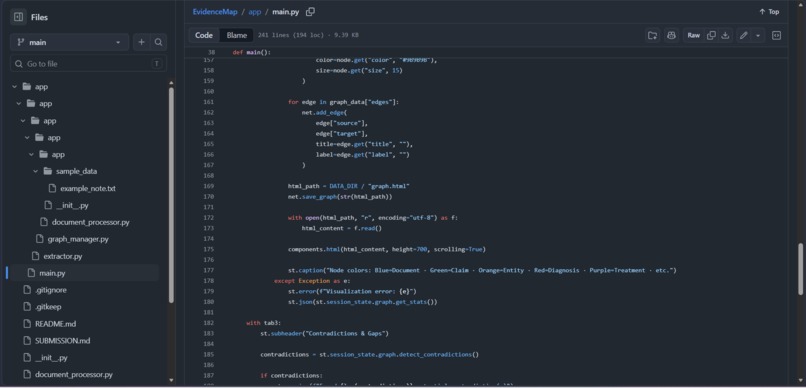The height and width of the screenshot is (388, 806).
Task: Collapse the innermost app folder chevron above sample_data
Action: 31,154
